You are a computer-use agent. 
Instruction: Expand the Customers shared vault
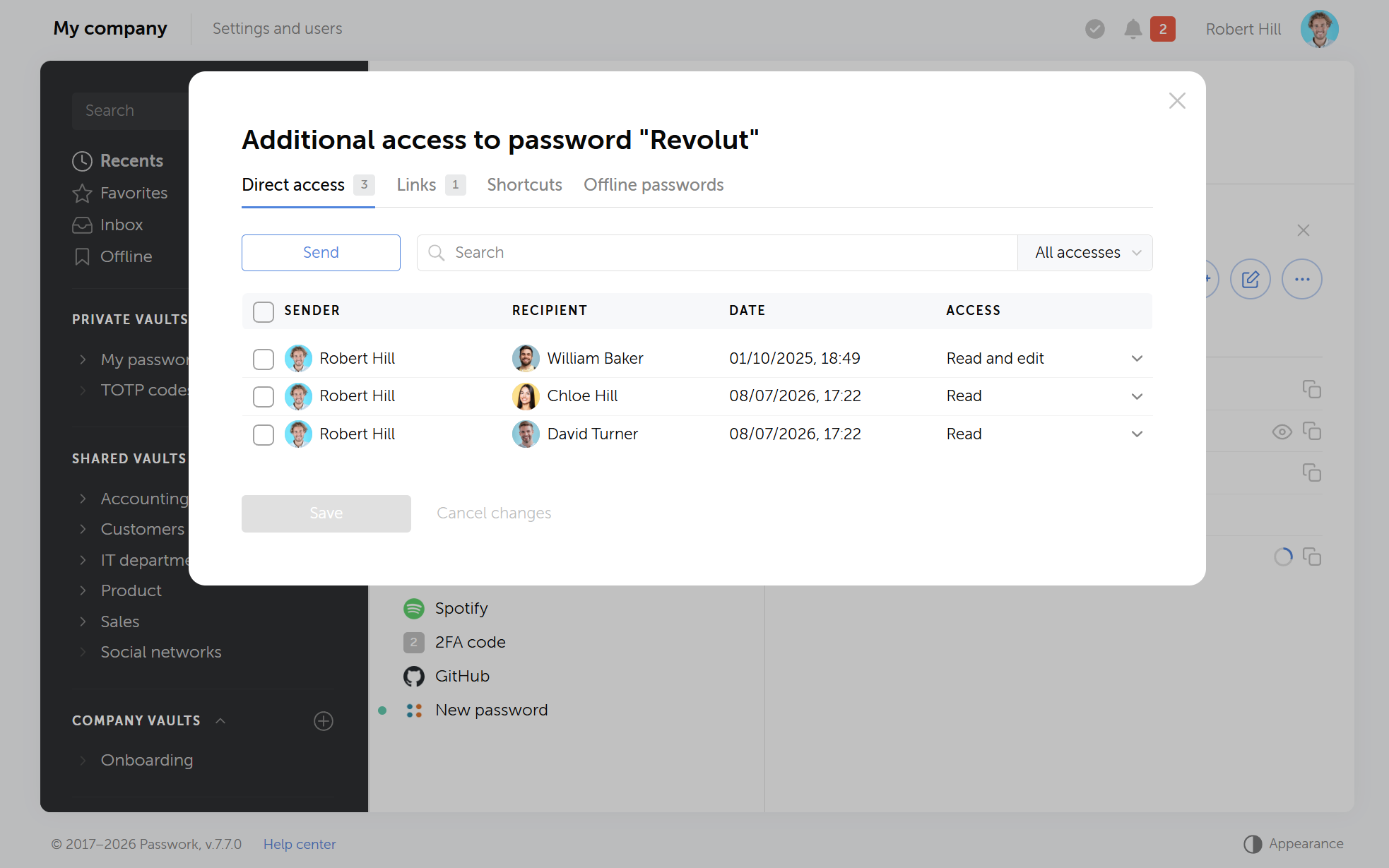(x=83, y=529)
